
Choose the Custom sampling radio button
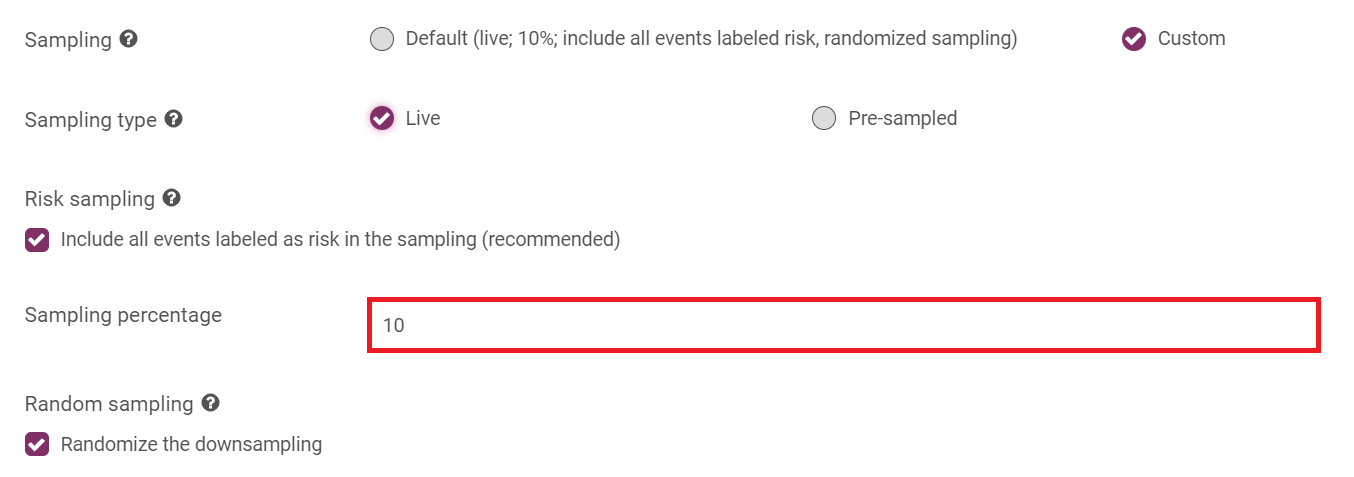point(1134,39)
